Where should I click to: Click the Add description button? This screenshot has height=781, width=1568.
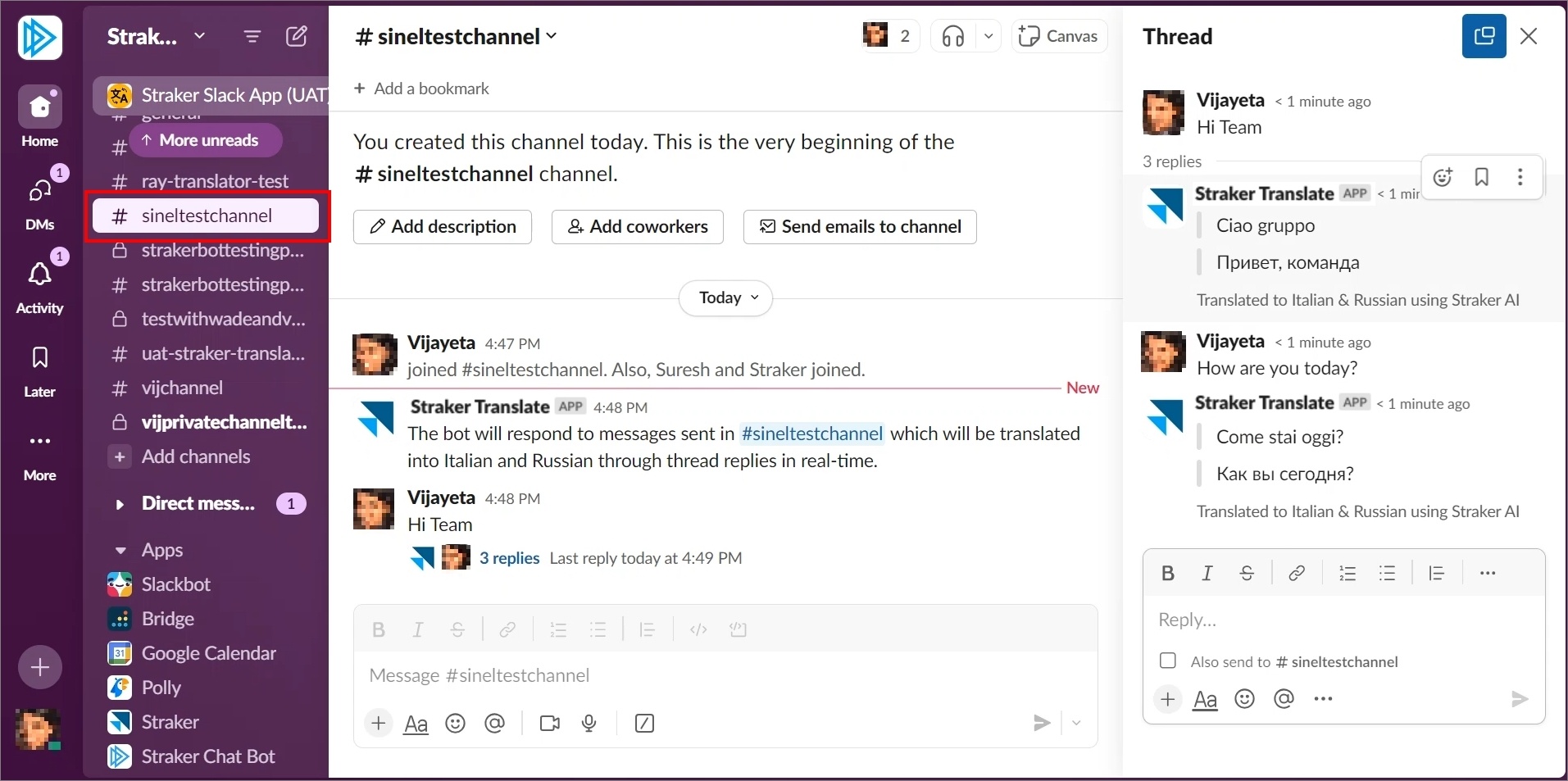[x=443, y=227]
